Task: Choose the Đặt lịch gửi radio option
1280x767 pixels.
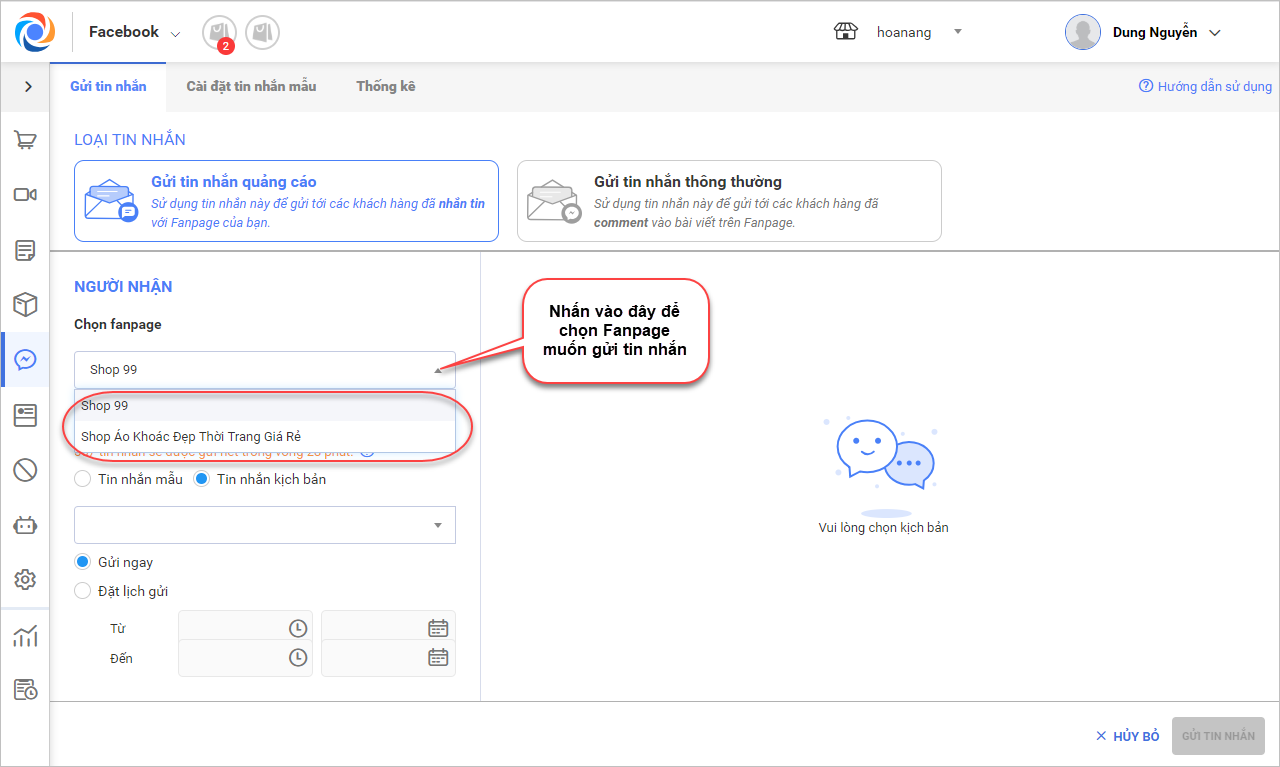Action: (83, 591)
